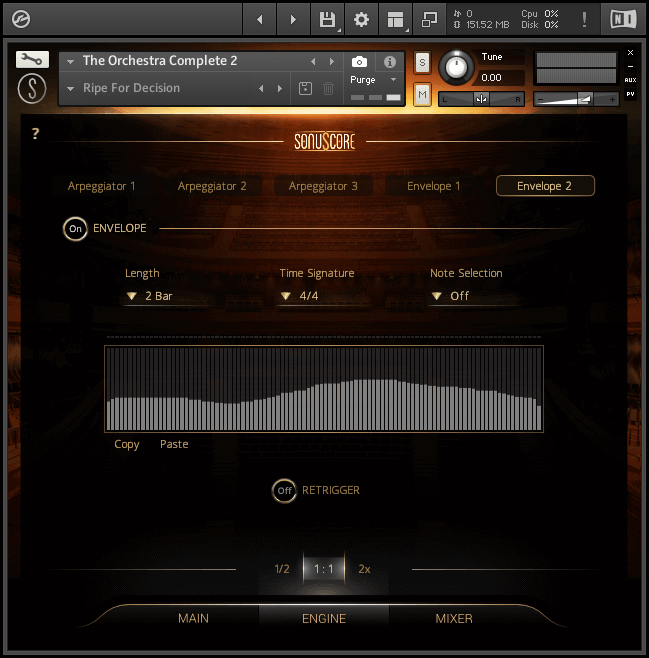This screenshot has width=649, height=658.
Task: Click the memory readout "151.52 MB"
Action: point(488,25)
